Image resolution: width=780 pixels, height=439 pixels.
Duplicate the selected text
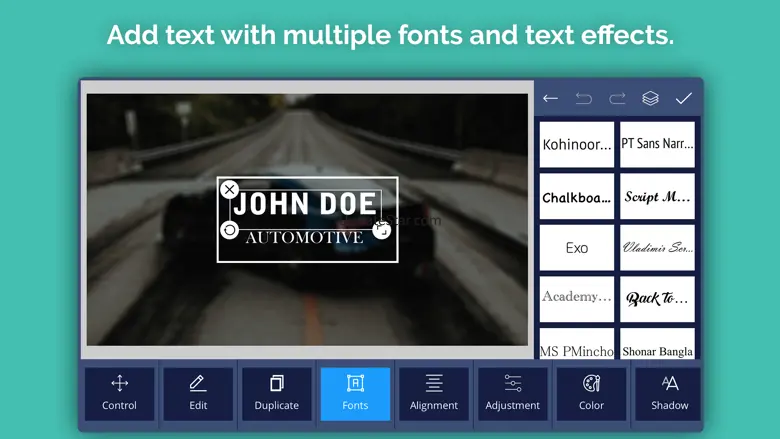(x=277, y=394)
